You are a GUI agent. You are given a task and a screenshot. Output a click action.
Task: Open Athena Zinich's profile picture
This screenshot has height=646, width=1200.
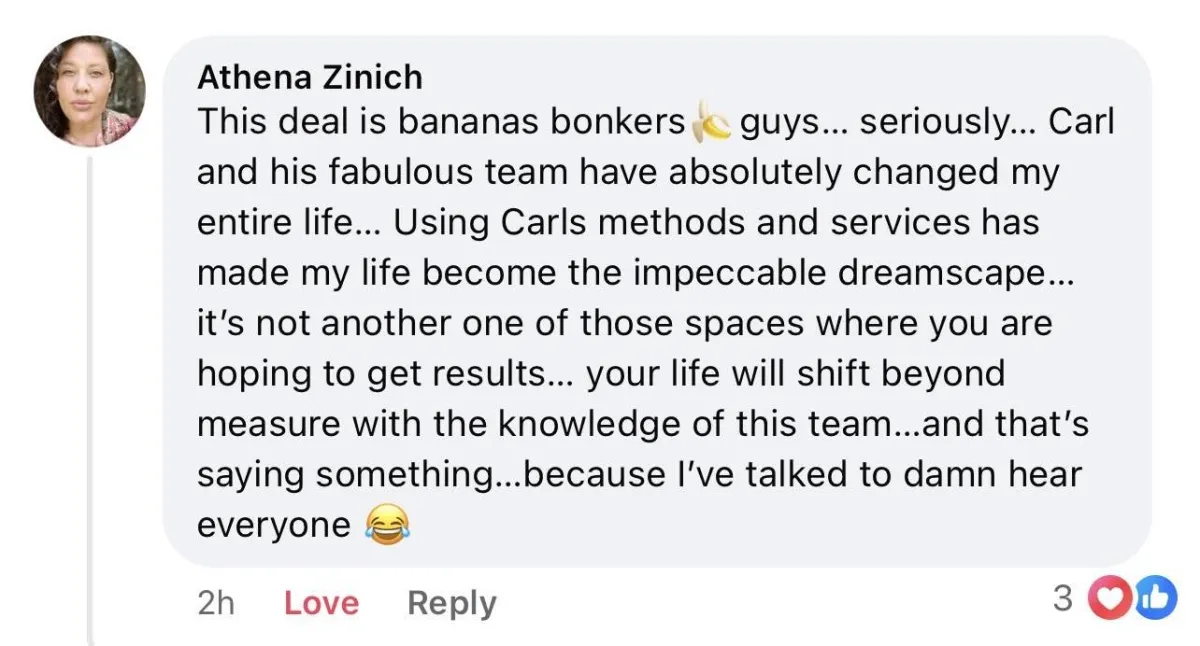click(90, 92)
